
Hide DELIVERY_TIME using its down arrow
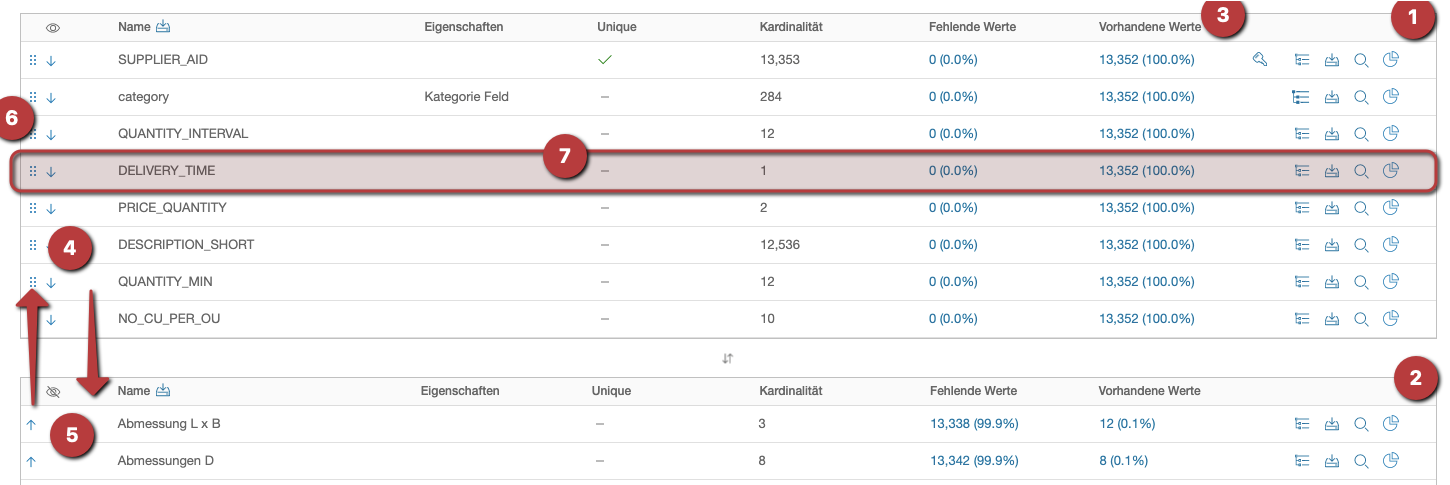tap(51, 171)
